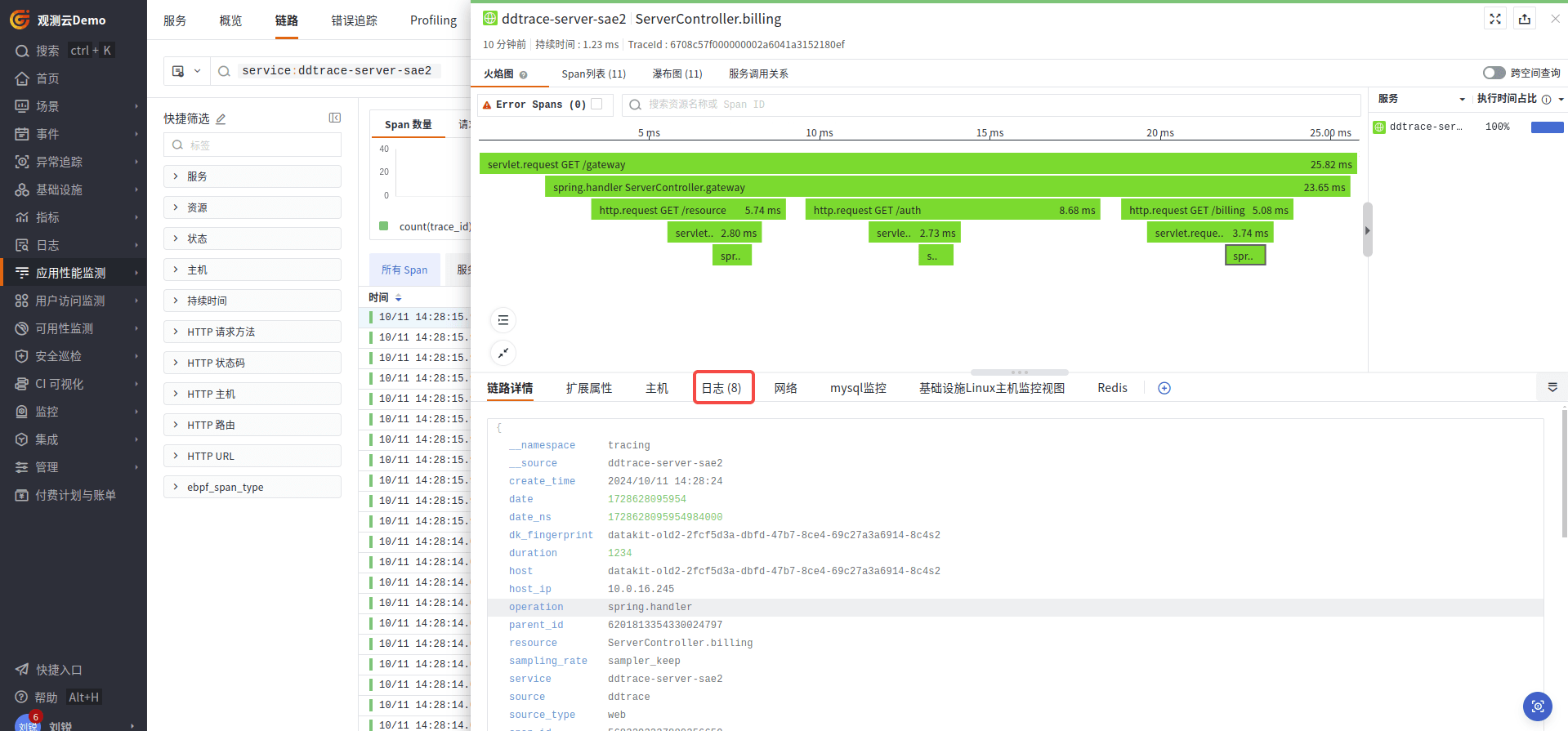Open the mysql监控 tab
Image resolution: width=1568 pixels, height=731 pixels.
858,388
